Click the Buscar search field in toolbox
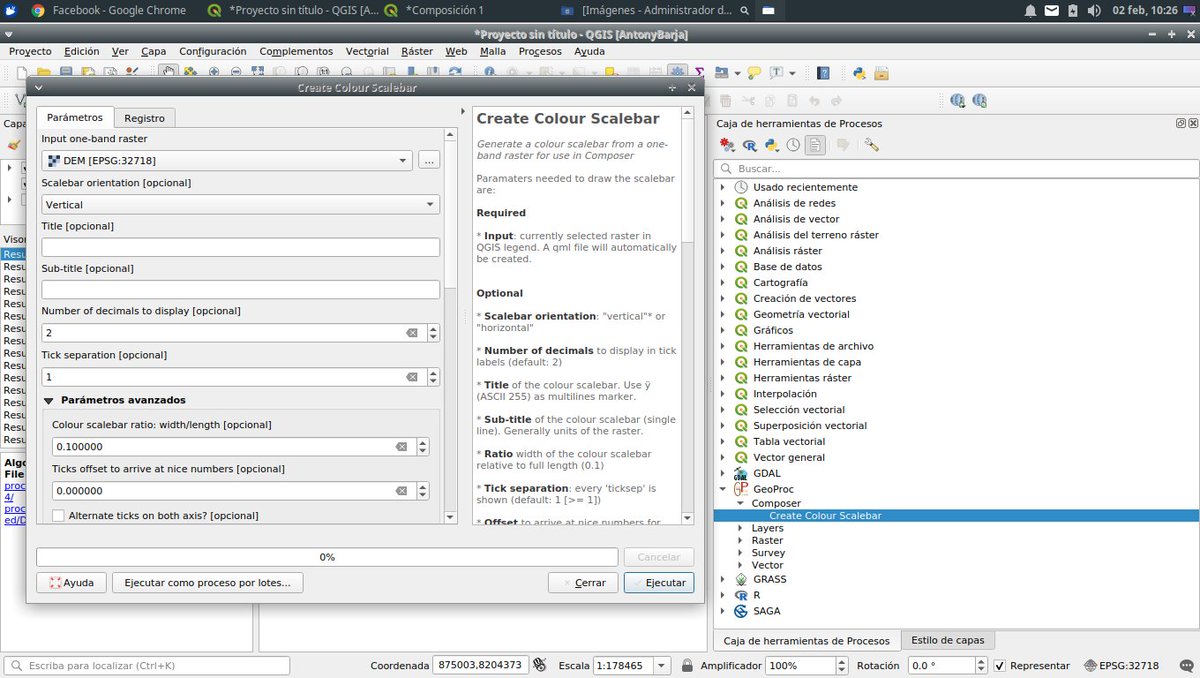 [x=955, y=169]
